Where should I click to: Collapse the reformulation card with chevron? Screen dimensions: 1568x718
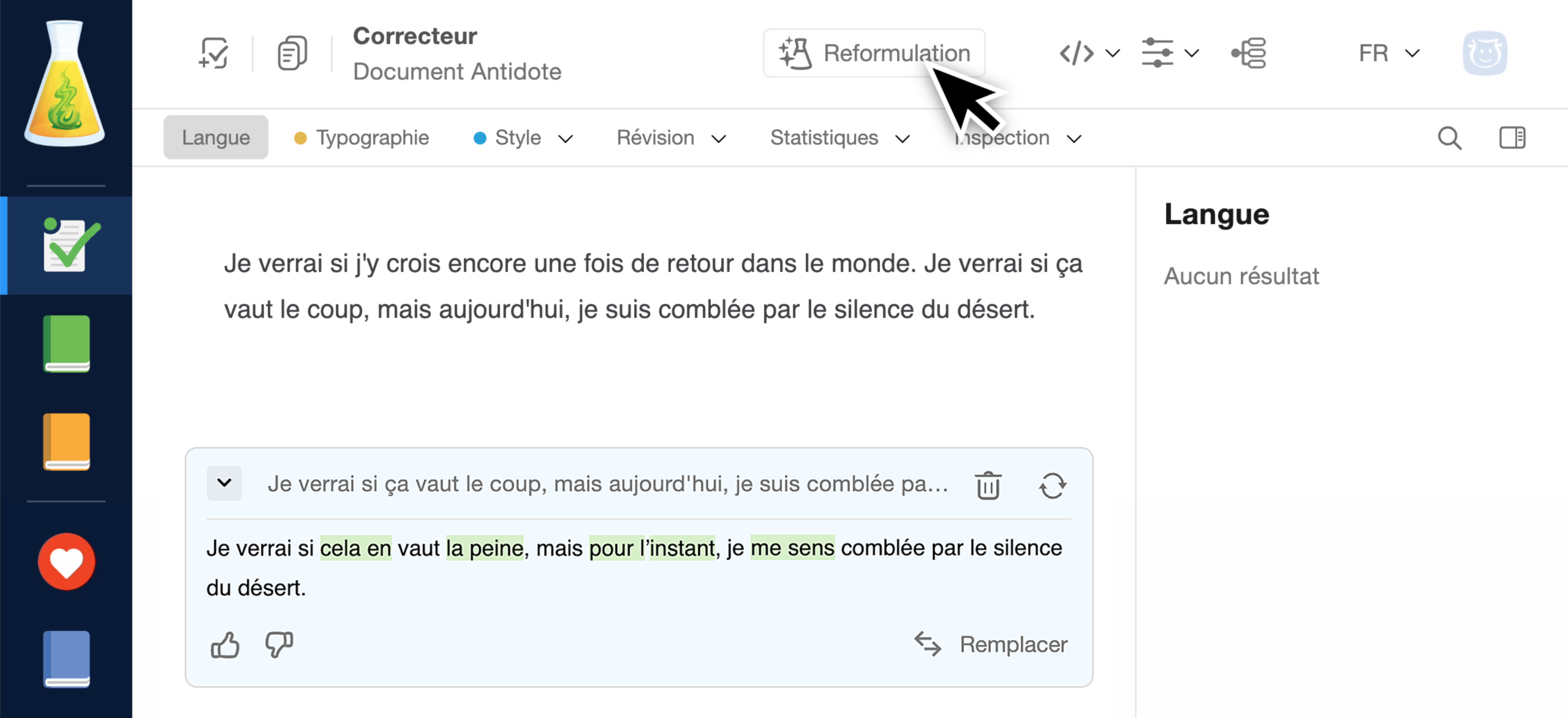pos(224,483)
